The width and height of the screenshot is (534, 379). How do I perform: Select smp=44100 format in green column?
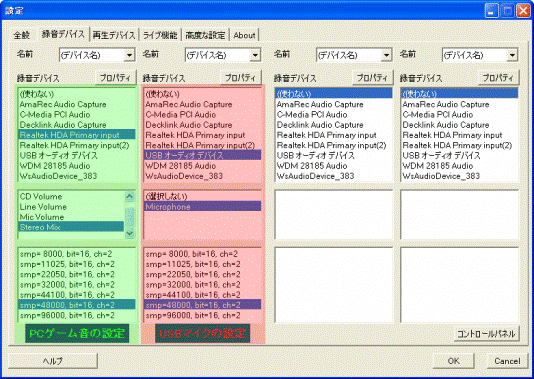pyautogui.click(x=77, y=295)
